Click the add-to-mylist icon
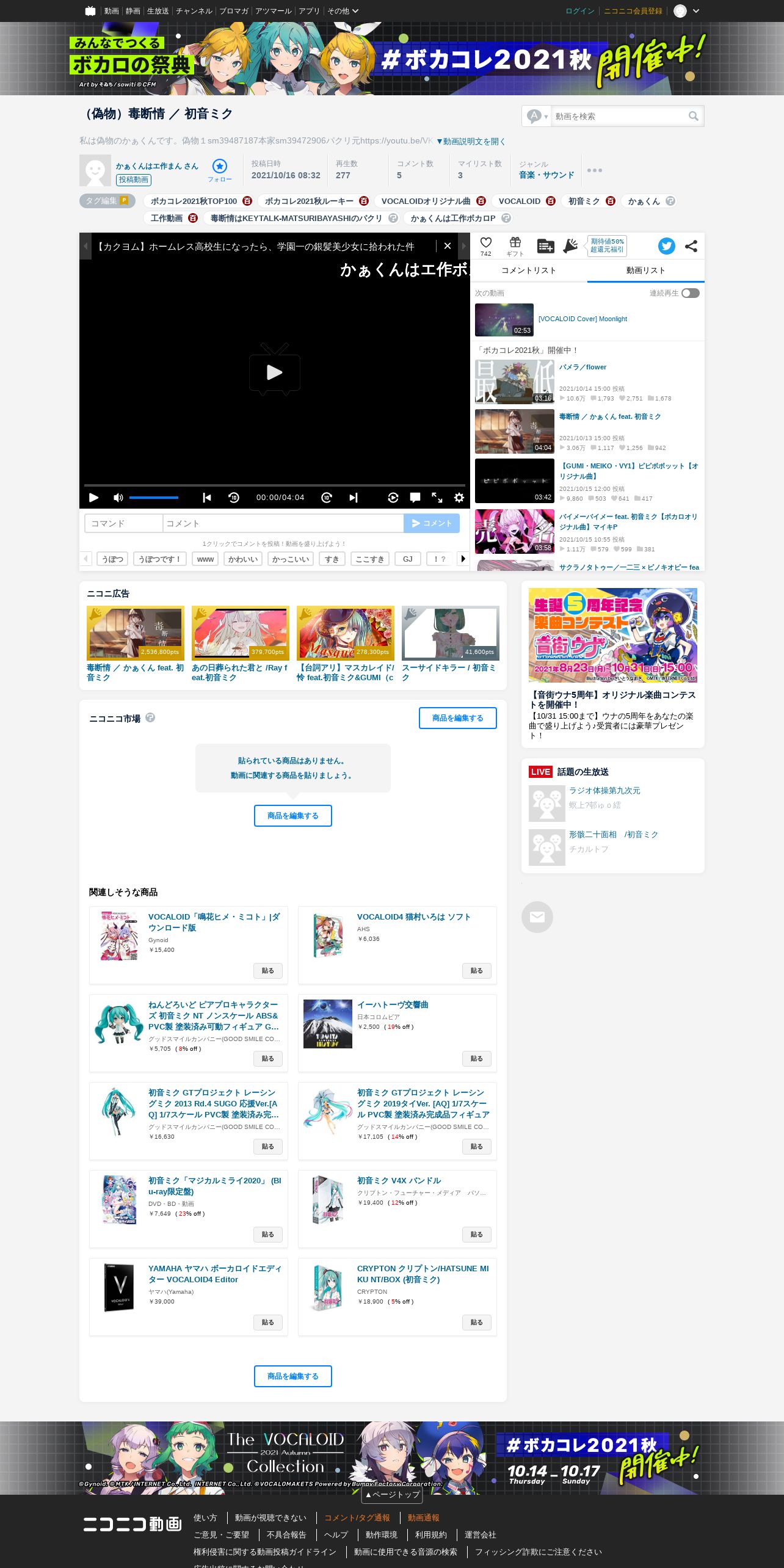Image resolution: width=784 pixels, height=1568 pixels. [x=545, y=246]
